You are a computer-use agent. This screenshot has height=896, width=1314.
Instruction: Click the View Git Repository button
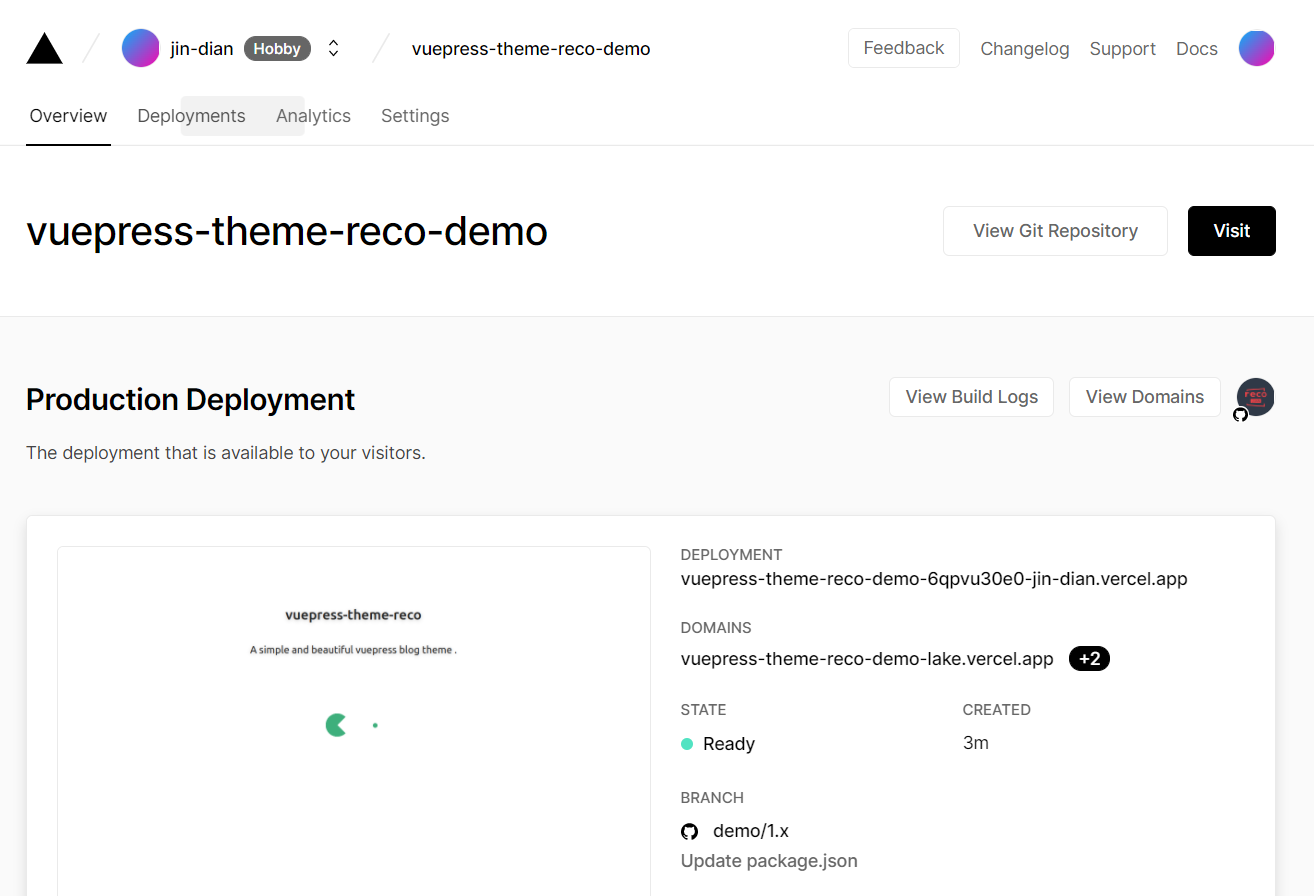pyautogui.click(x=1055, y=231)
